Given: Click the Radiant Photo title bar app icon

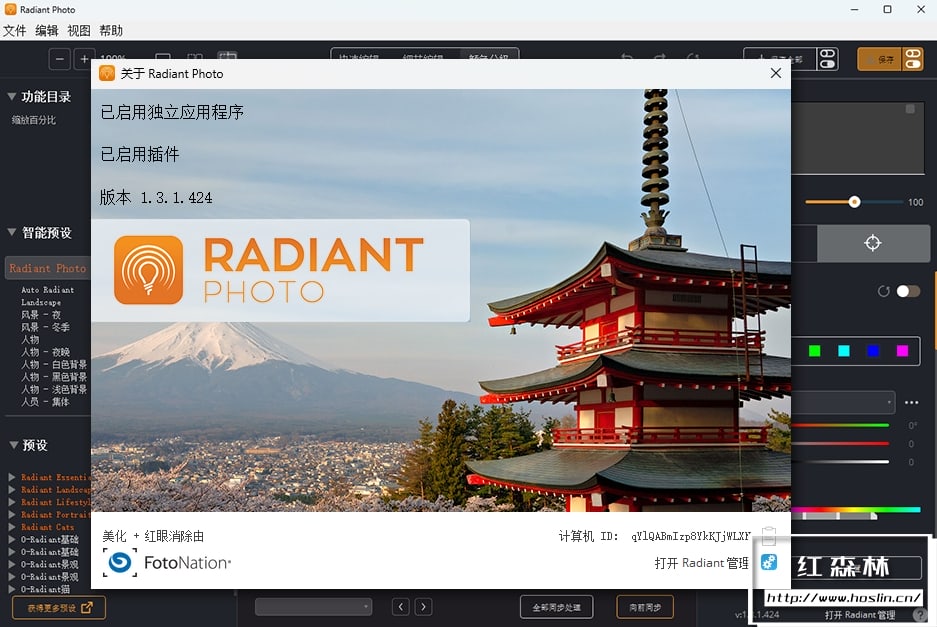Looking at the screenshot, I should pyautogui.click(x=10, y=10).
